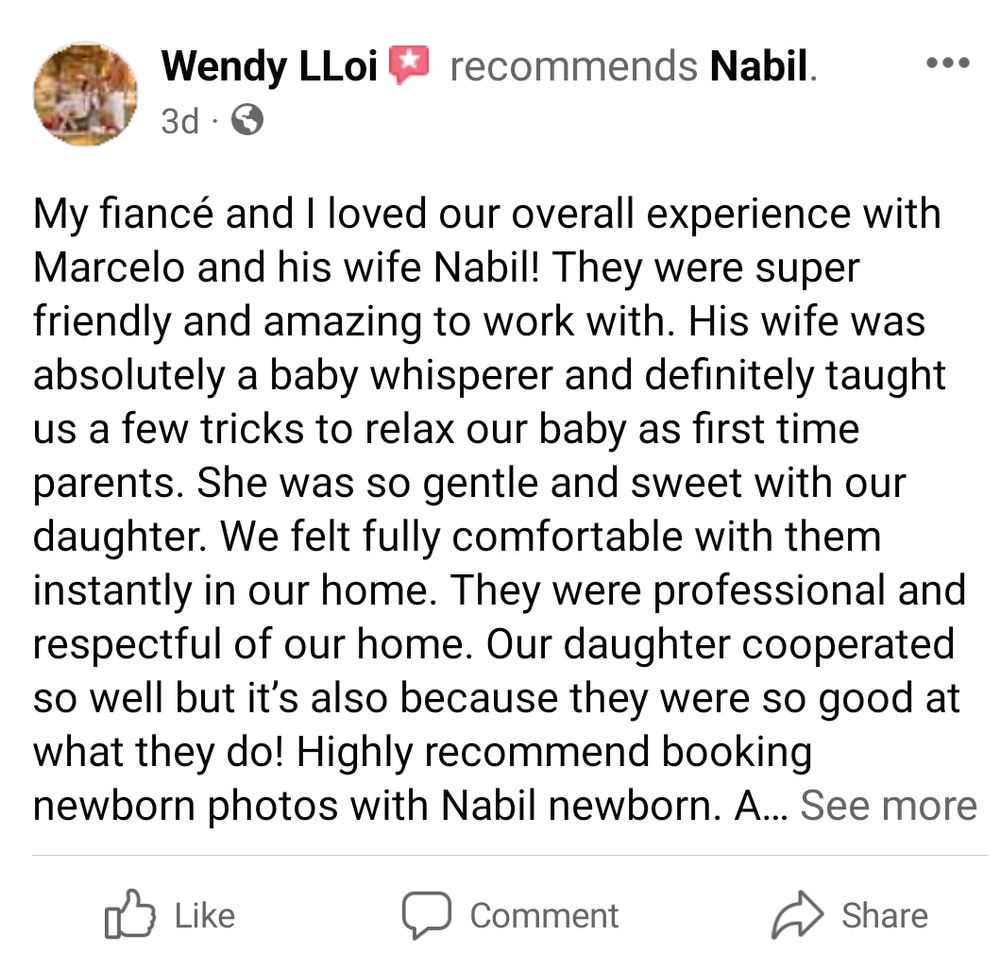The height and width of the screenshot is (974, 1000).
Task: Click the phrase 'Highly recommend booking'
Action: (x=554, y=752)
